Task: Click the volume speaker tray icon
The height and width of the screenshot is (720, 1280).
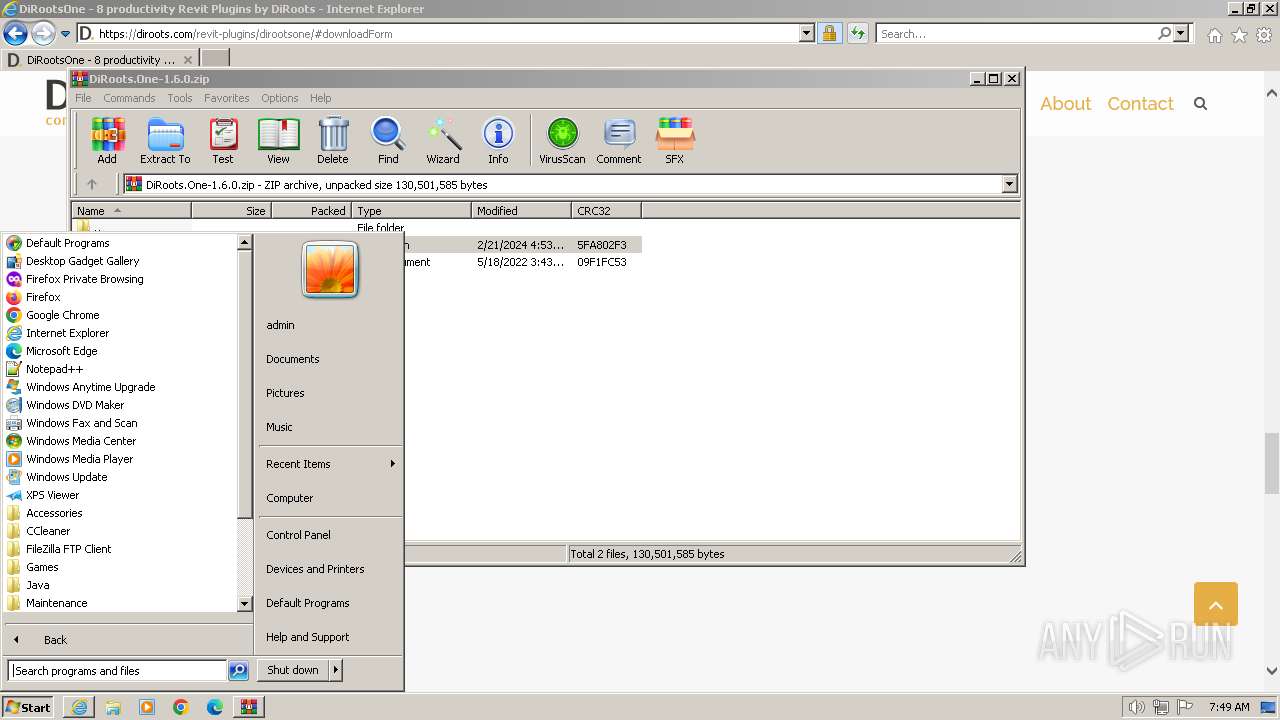Action: click(1137, 707)
